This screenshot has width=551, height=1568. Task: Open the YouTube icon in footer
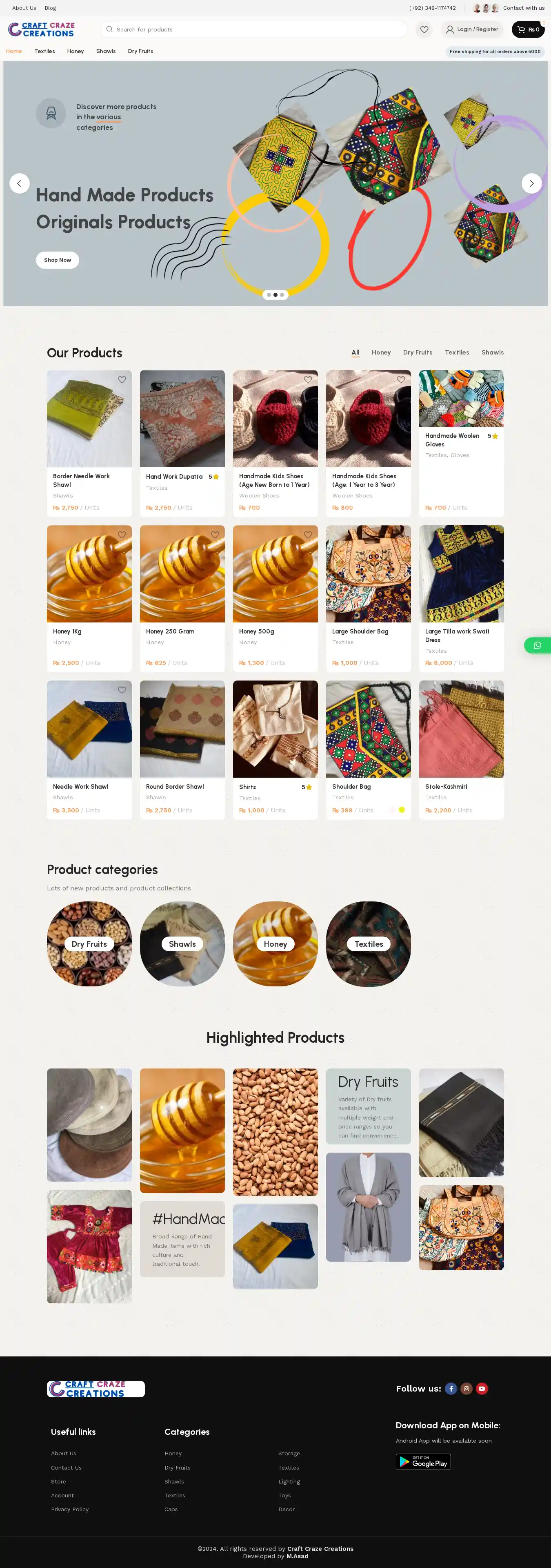click(x=482, y=1388)
